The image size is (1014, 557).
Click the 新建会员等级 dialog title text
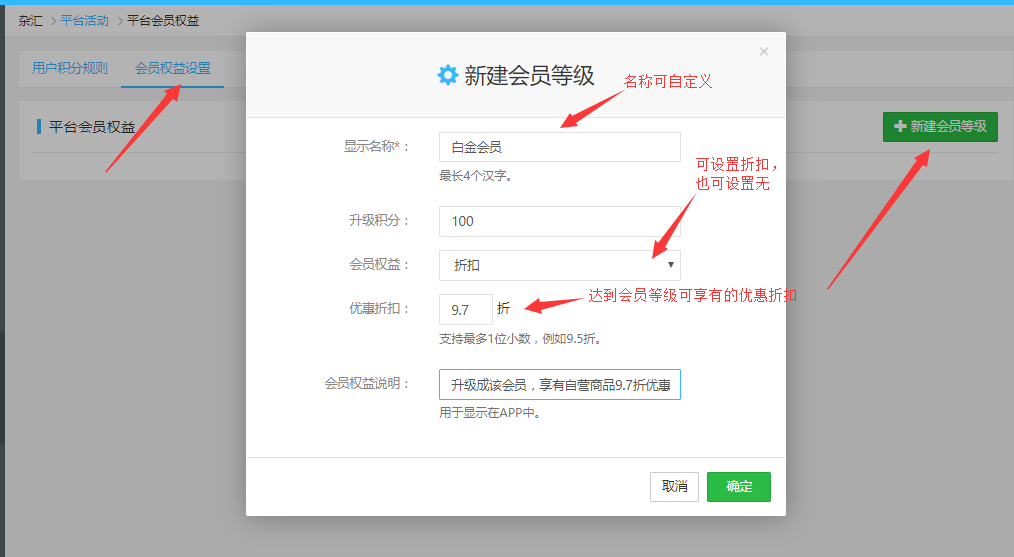tap(529, 75)
